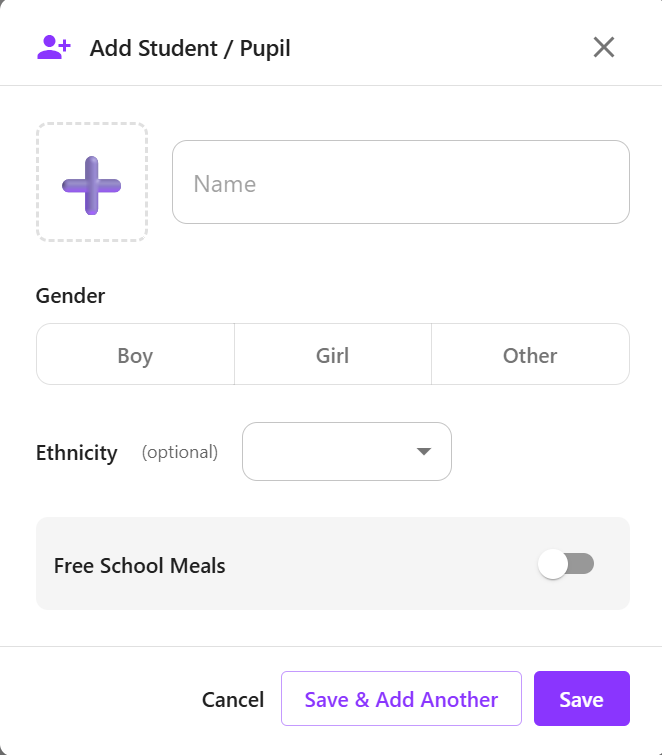Click the Ethnicity field label
Image resolution: width=662 pixels, height=755 pixels.
click(x=77, y=452)
